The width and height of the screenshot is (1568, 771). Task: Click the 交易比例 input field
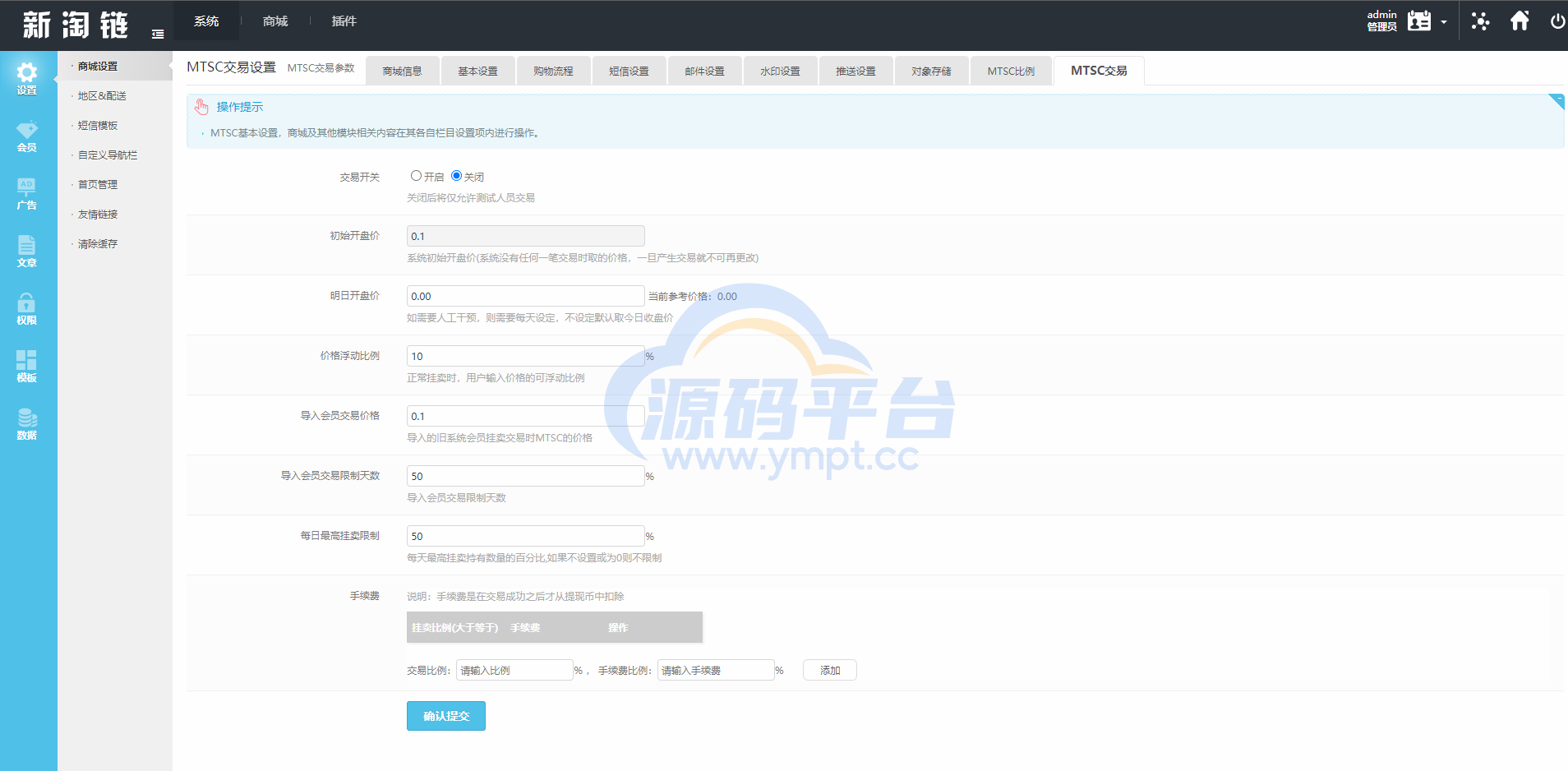(x=514, y=670)
